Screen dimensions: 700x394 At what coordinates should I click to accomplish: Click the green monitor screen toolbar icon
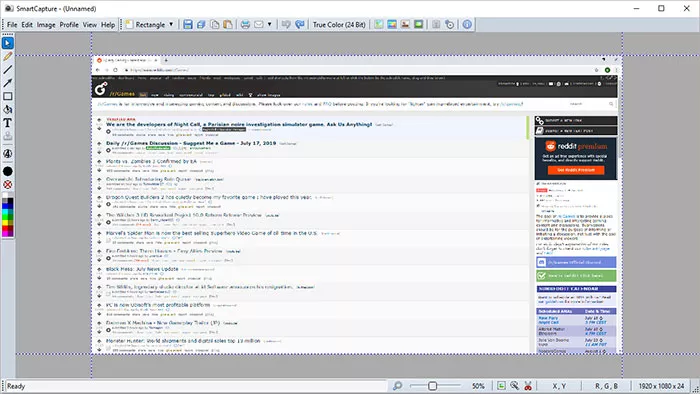click(x=418, y=25)
